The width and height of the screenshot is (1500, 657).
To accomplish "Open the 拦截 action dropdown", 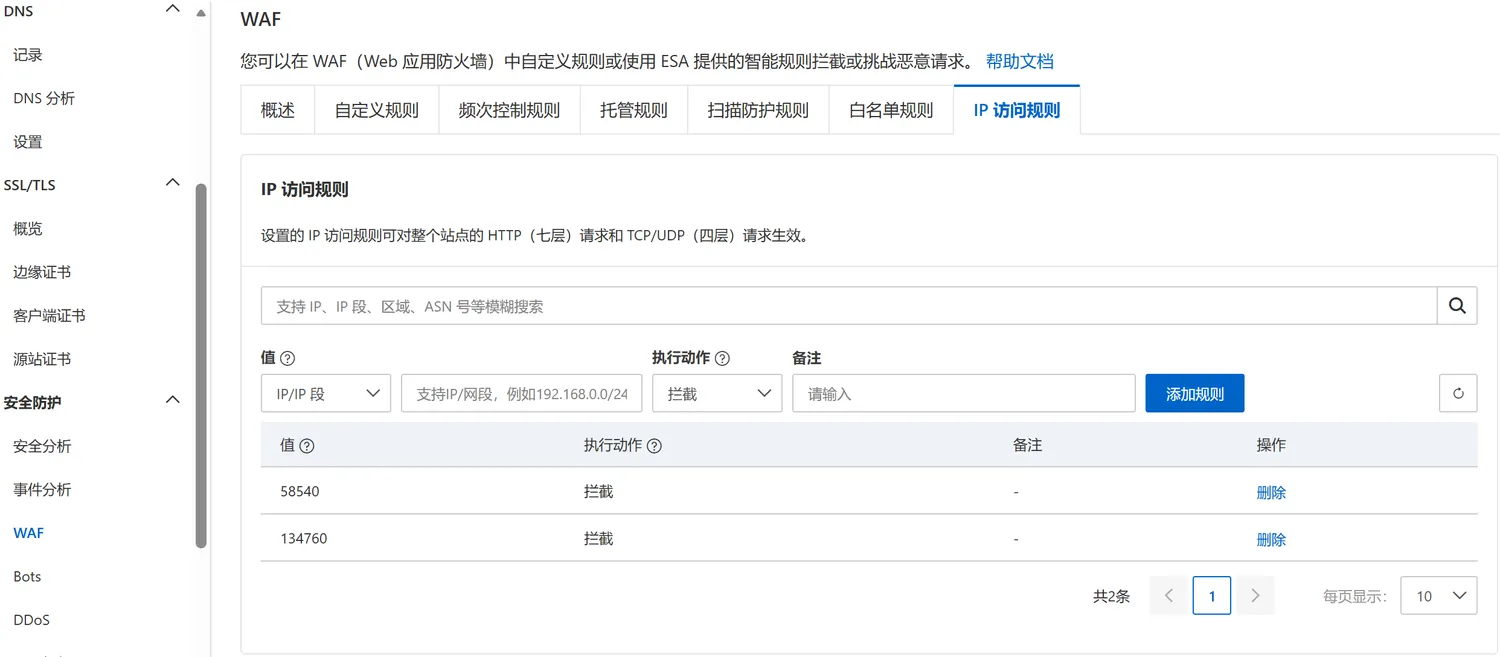I will 717,394.
